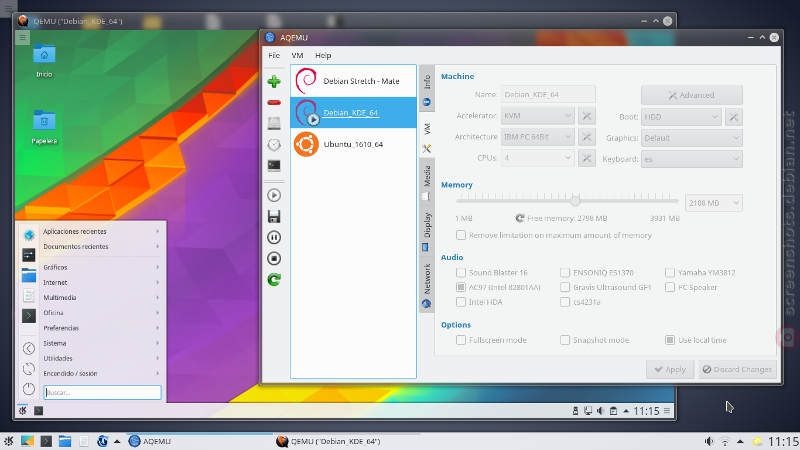Click the clock snapshot manager icon
The image size is (800, 450).
(274, 145)
